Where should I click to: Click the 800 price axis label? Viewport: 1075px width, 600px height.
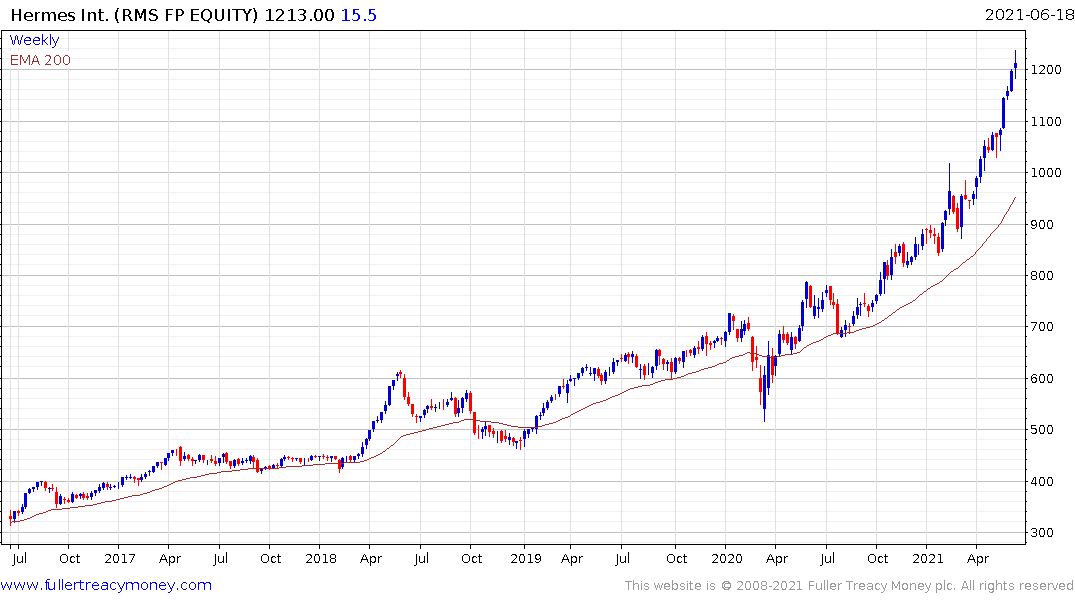click(1042, 276)
